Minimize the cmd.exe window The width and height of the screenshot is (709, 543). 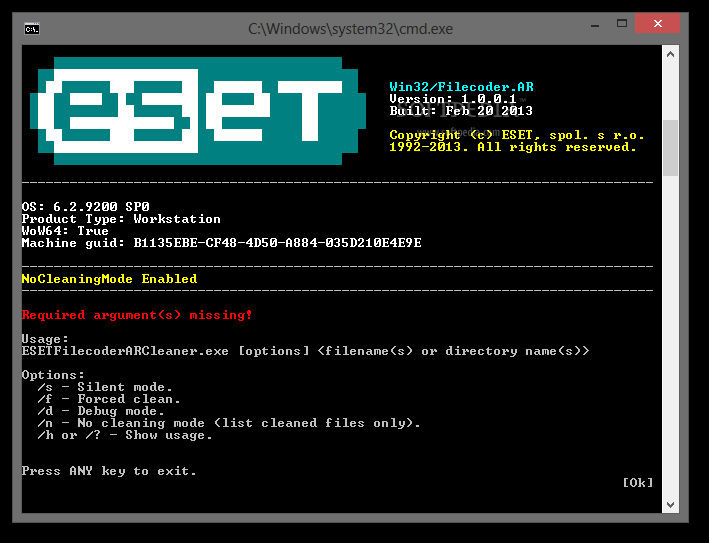595,25
